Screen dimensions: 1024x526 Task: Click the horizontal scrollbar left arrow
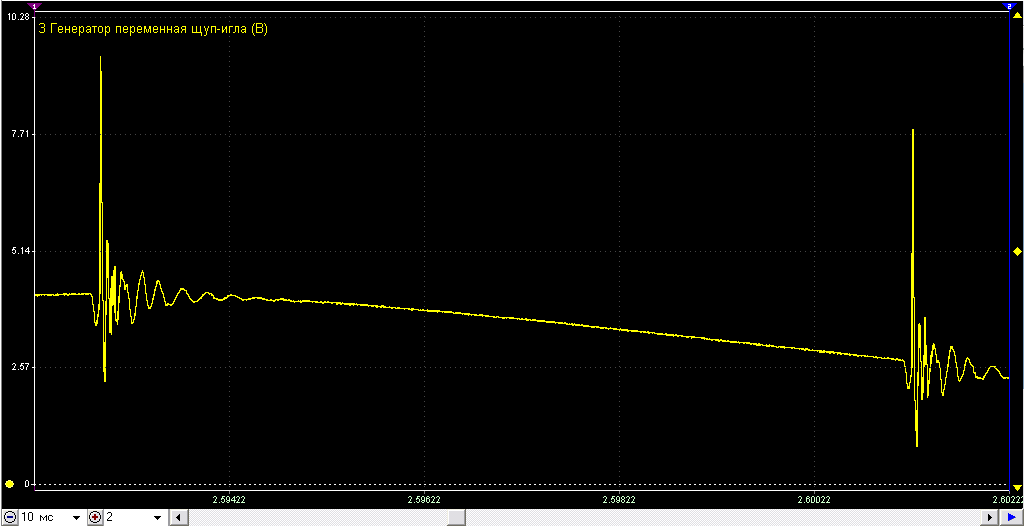(x=176, y=518)
